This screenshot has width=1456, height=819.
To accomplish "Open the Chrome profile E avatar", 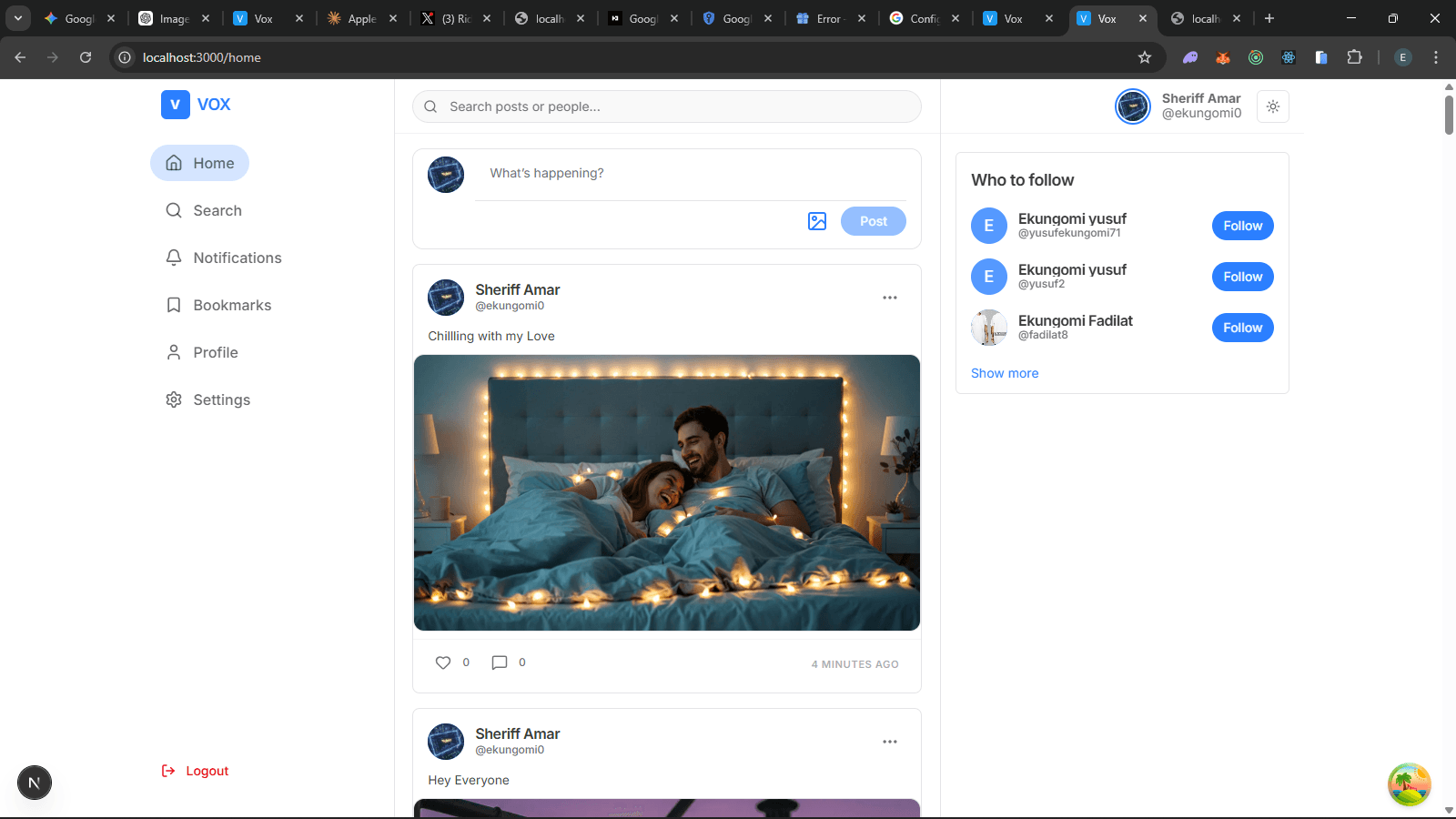I will point(1402,57).
